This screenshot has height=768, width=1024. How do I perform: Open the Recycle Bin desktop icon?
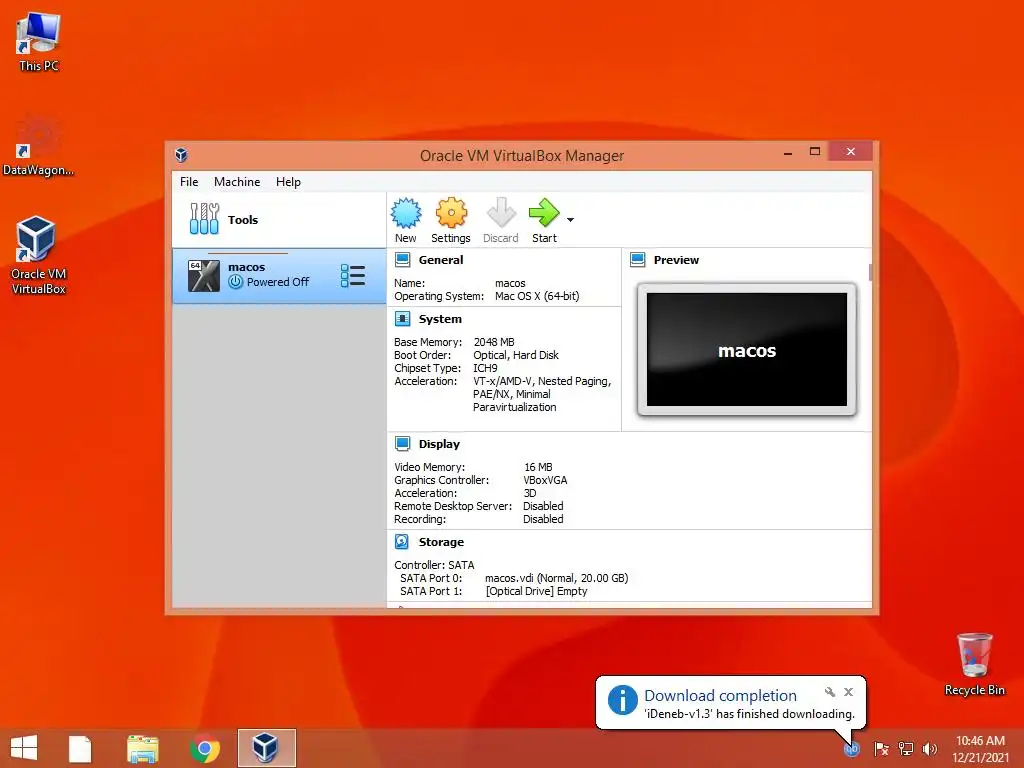click(x=974, y=664)
